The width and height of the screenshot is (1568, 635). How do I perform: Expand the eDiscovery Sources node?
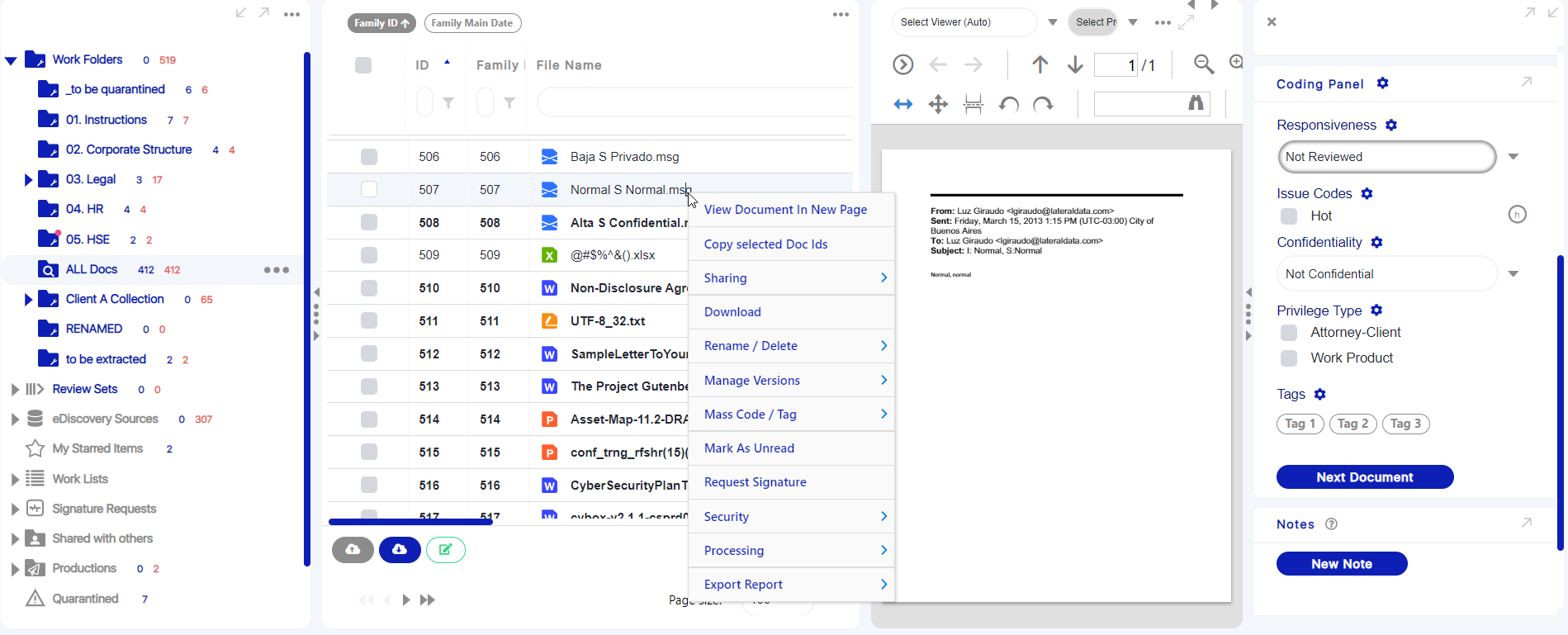[14, 419]
